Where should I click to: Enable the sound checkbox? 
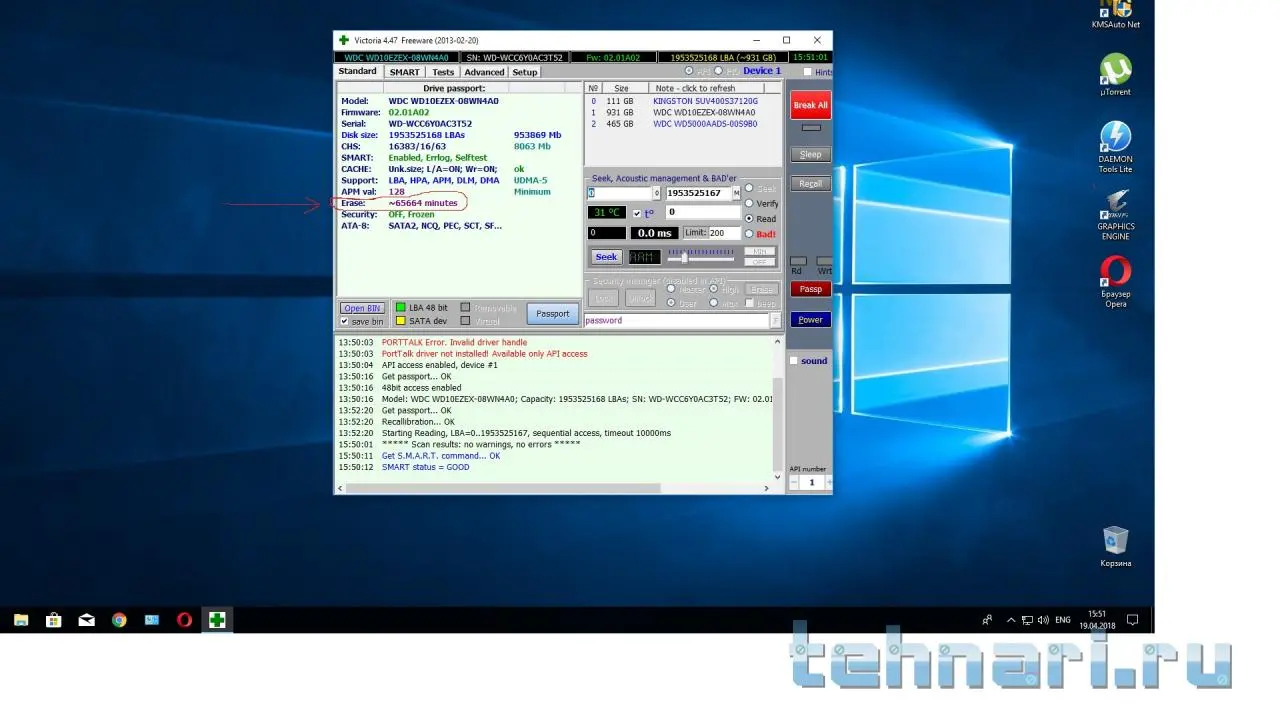point(794,361)
